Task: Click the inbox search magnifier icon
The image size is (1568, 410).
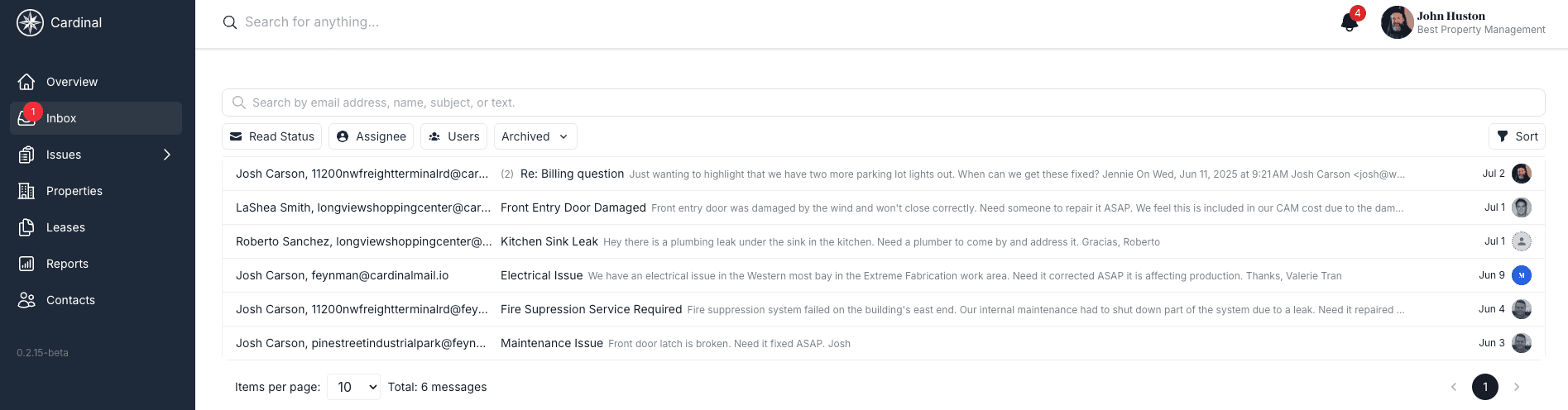Action: pos(239,102)
